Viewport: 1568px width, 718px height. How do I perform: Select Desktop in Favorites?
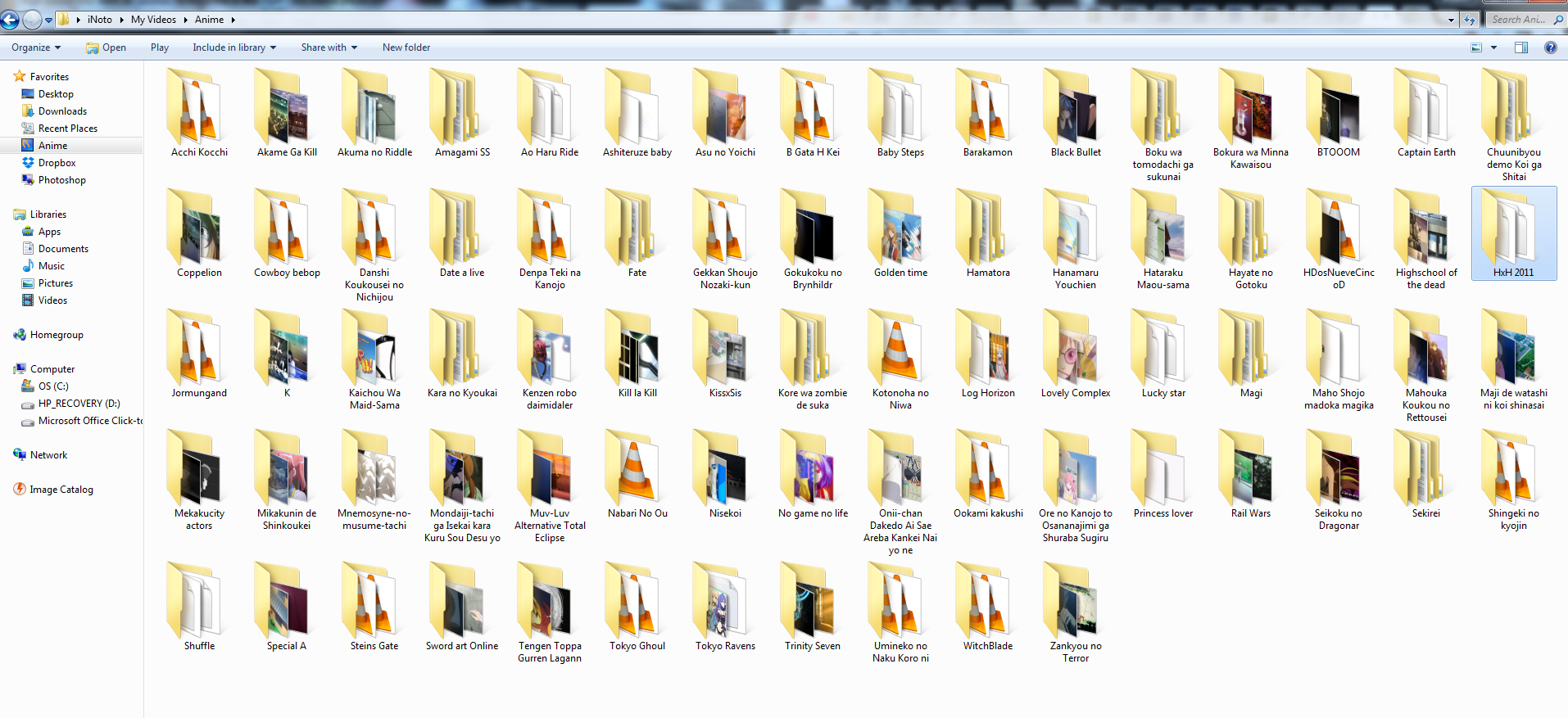click(56, 94)
